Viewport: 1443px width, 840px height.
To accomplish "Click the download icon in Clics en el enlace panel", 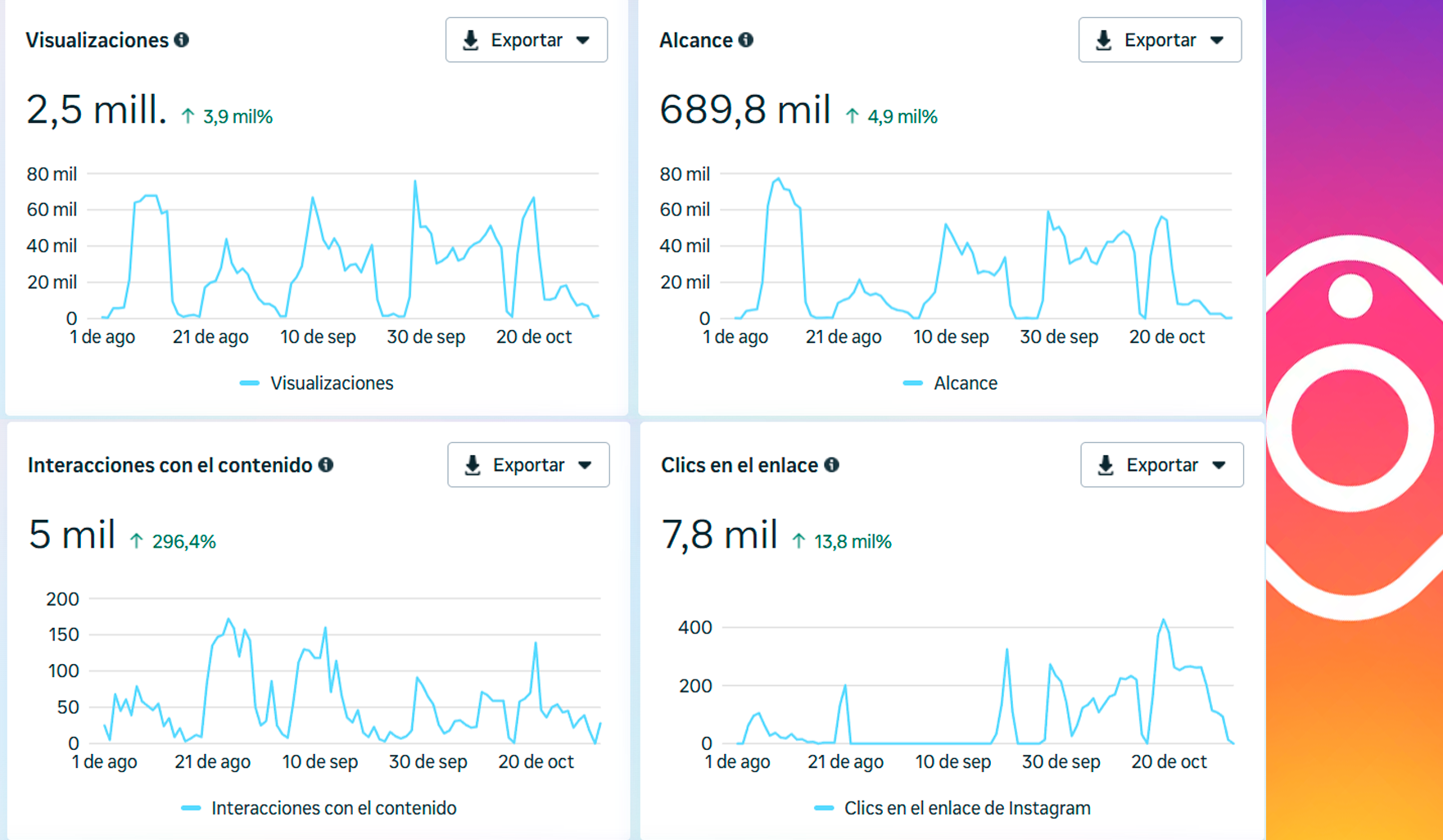I will coord(1106,465).
